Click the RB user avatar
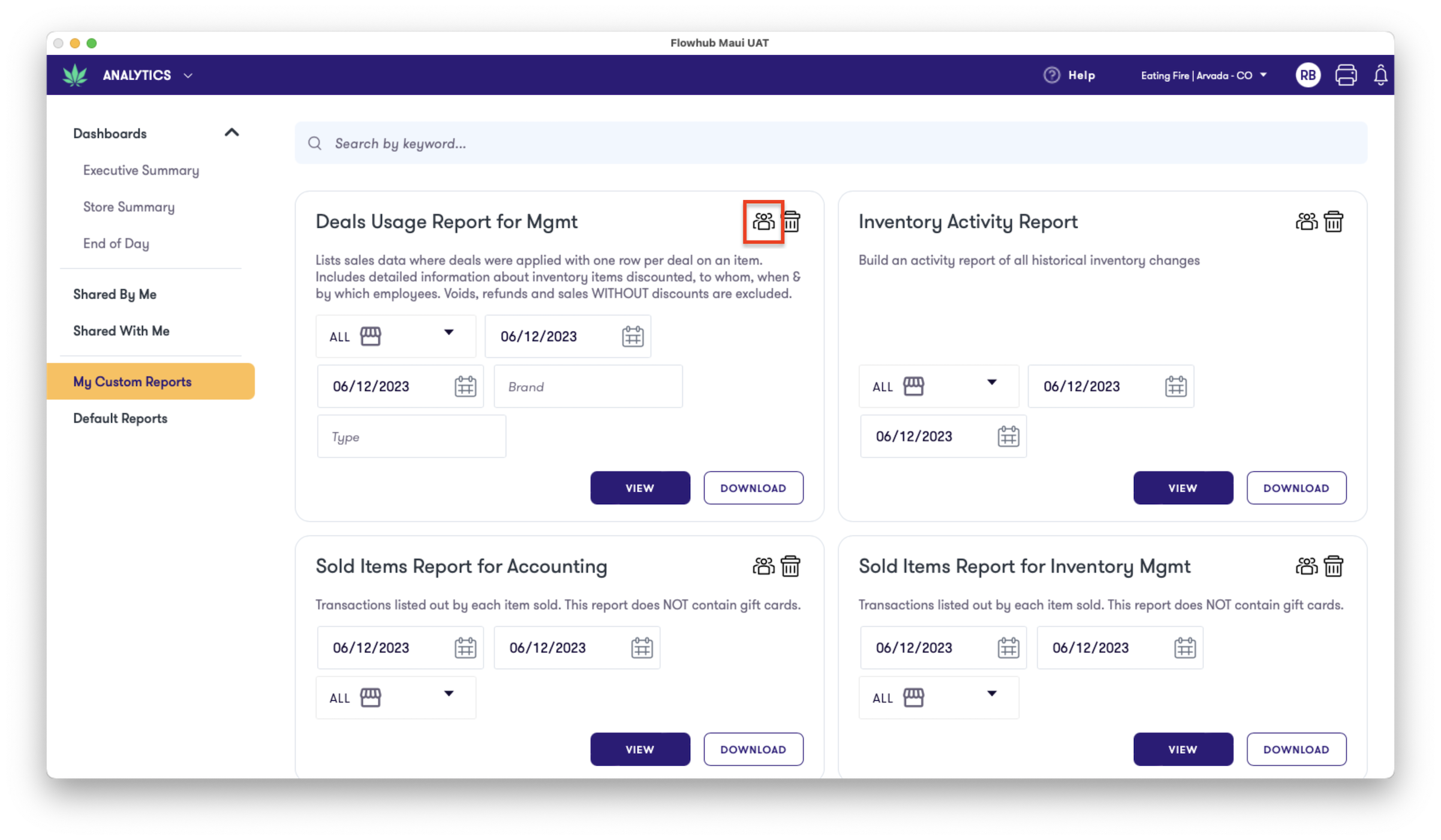The image size is (1441, 840). tap(1307, 75)
